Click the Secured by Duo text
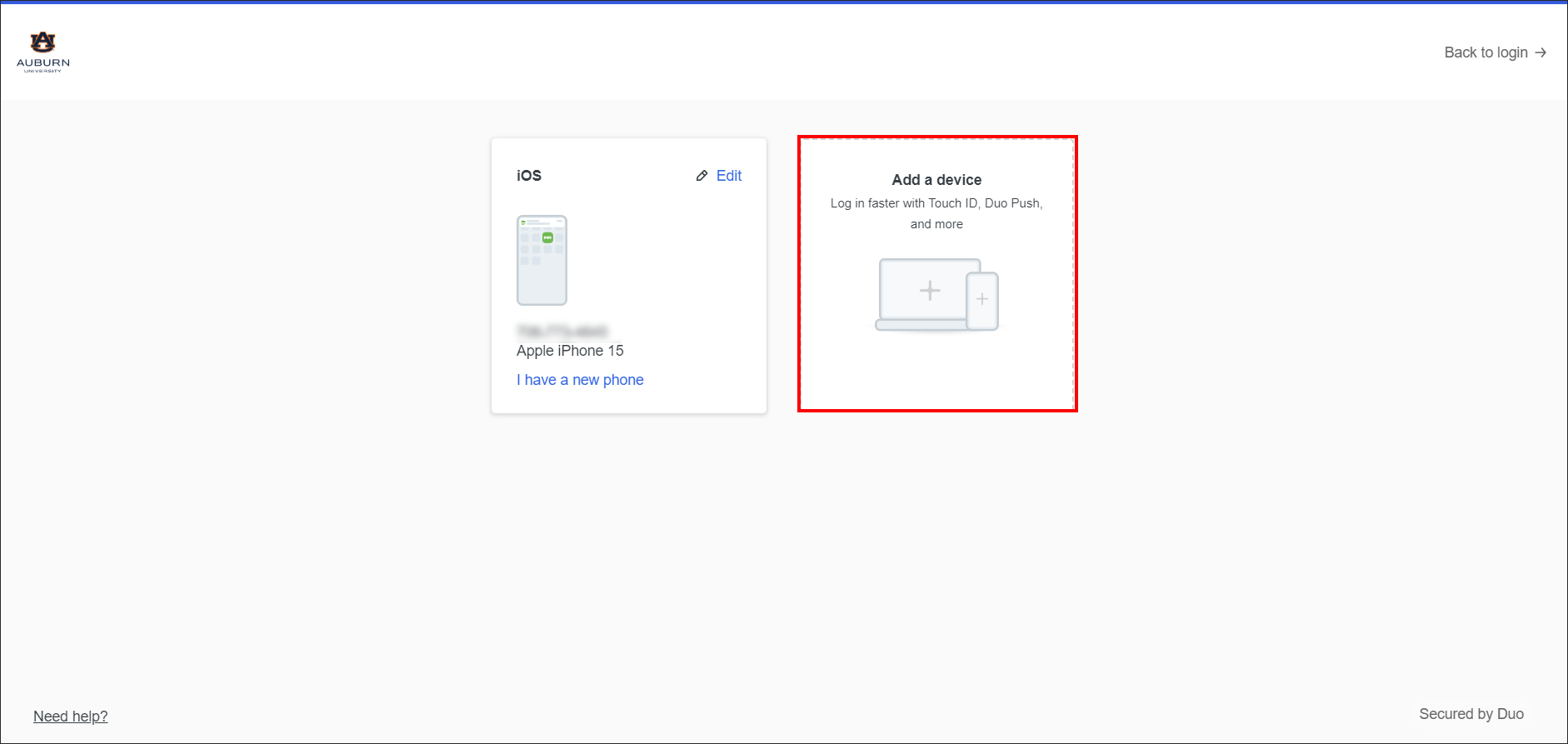Screen dimensions: 1568x744 (1471, 714)
